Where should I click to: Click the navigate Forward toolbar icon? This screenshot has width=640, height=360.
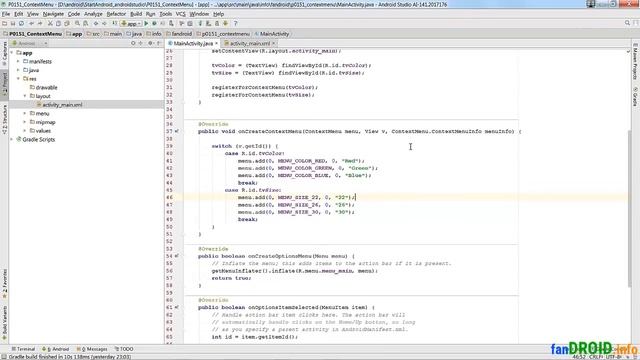pos(104,24)
